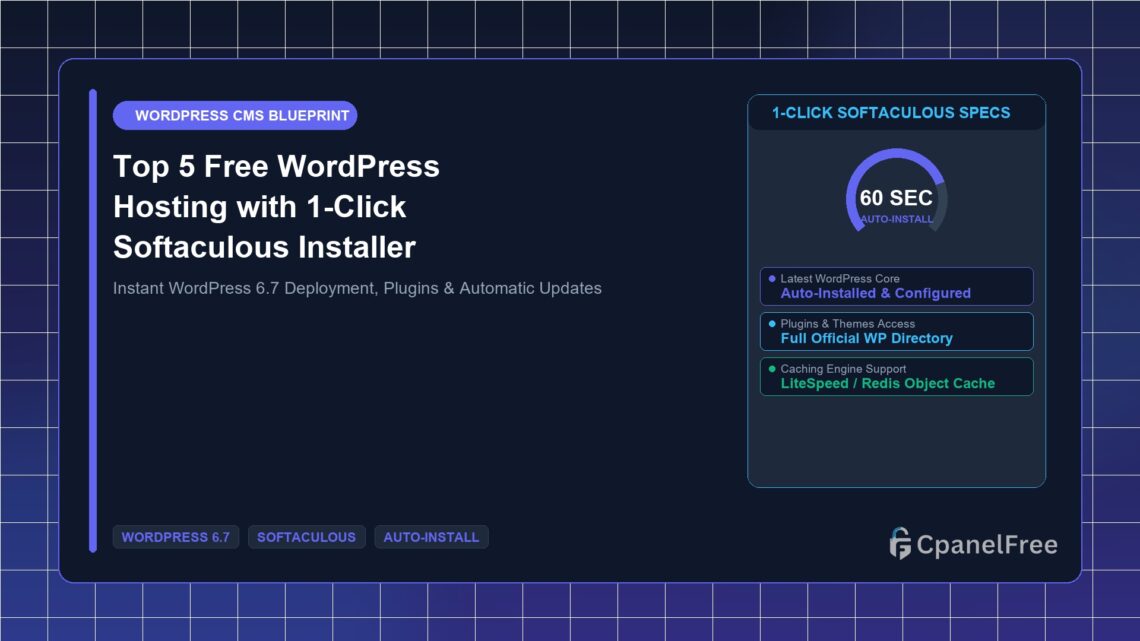Select the Caching Engine Support spec card
1140x641 pixels.
click(x=896, y=376)
